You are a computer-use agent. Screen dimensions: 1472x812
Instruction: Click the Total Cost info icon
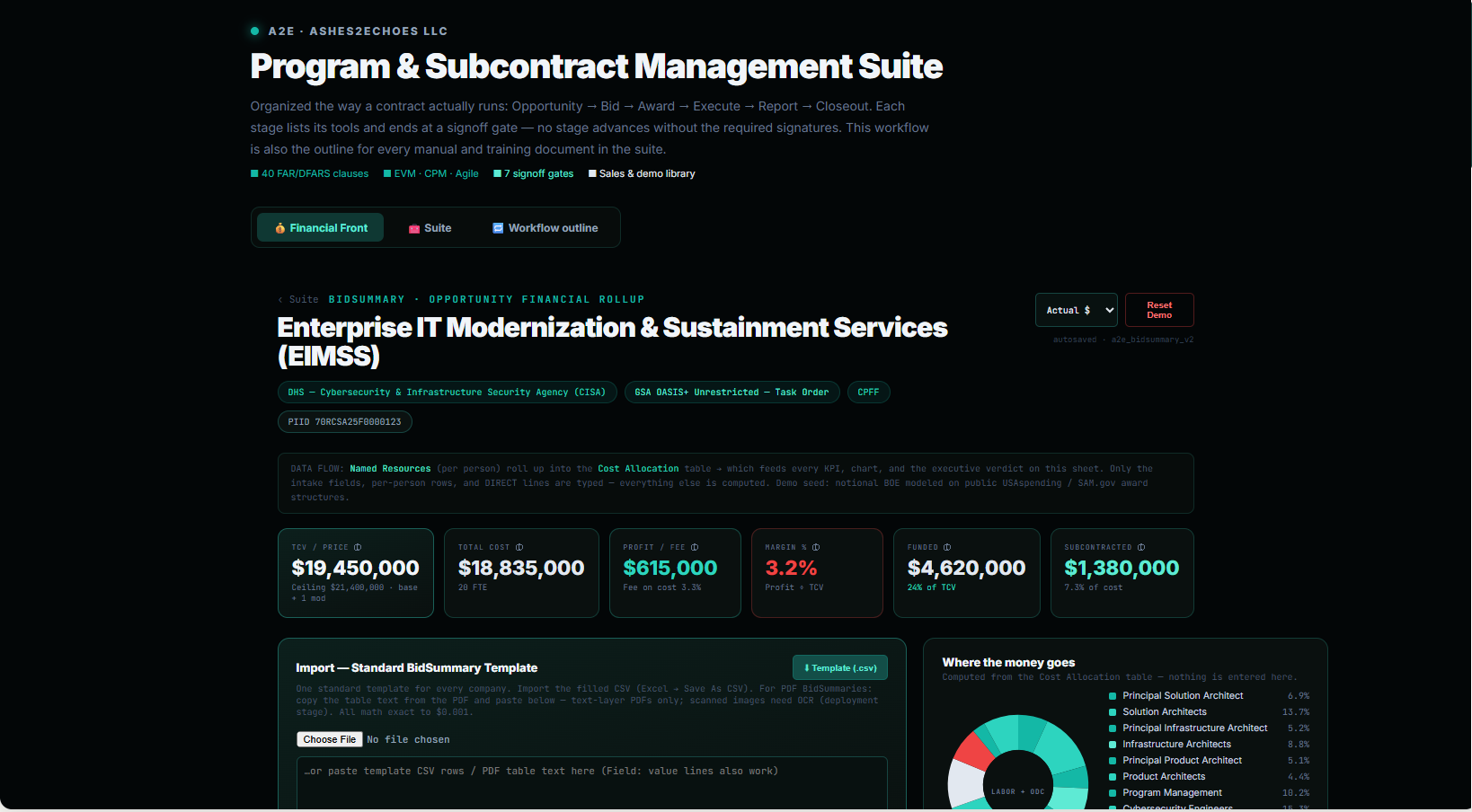[519, 547]
